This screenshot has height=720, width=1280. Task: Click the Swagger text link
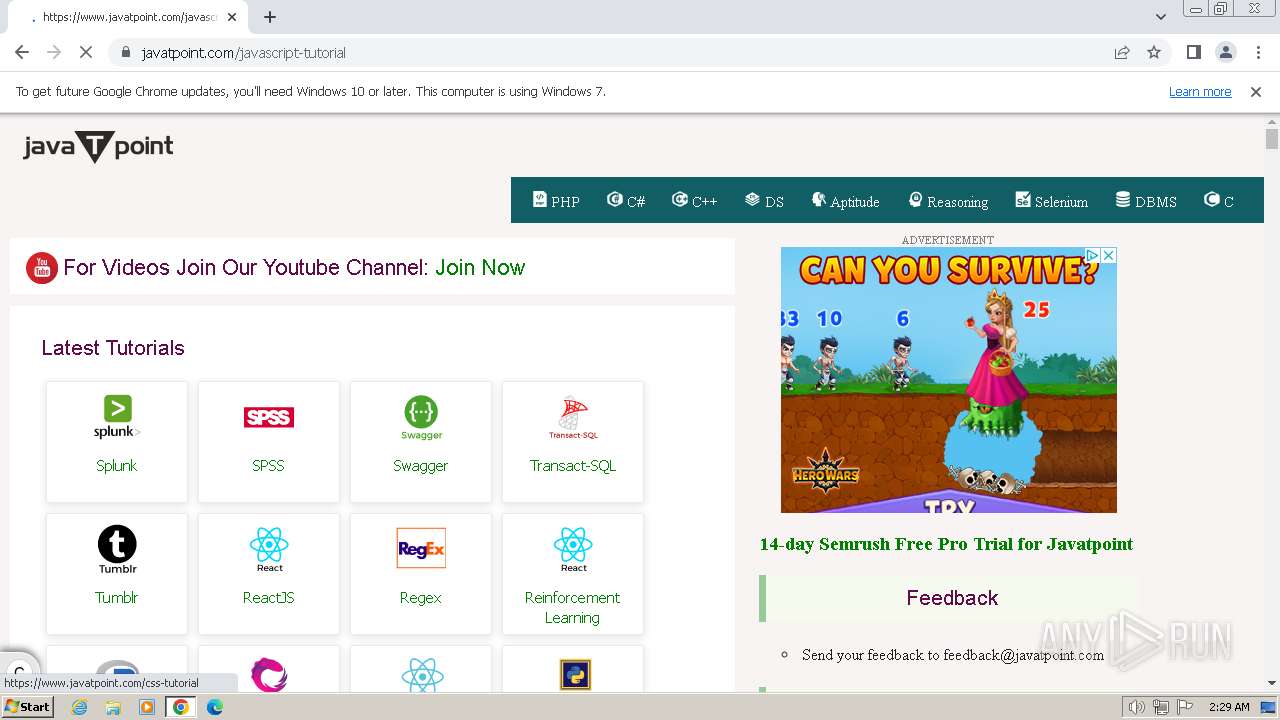tap(421, 466)
